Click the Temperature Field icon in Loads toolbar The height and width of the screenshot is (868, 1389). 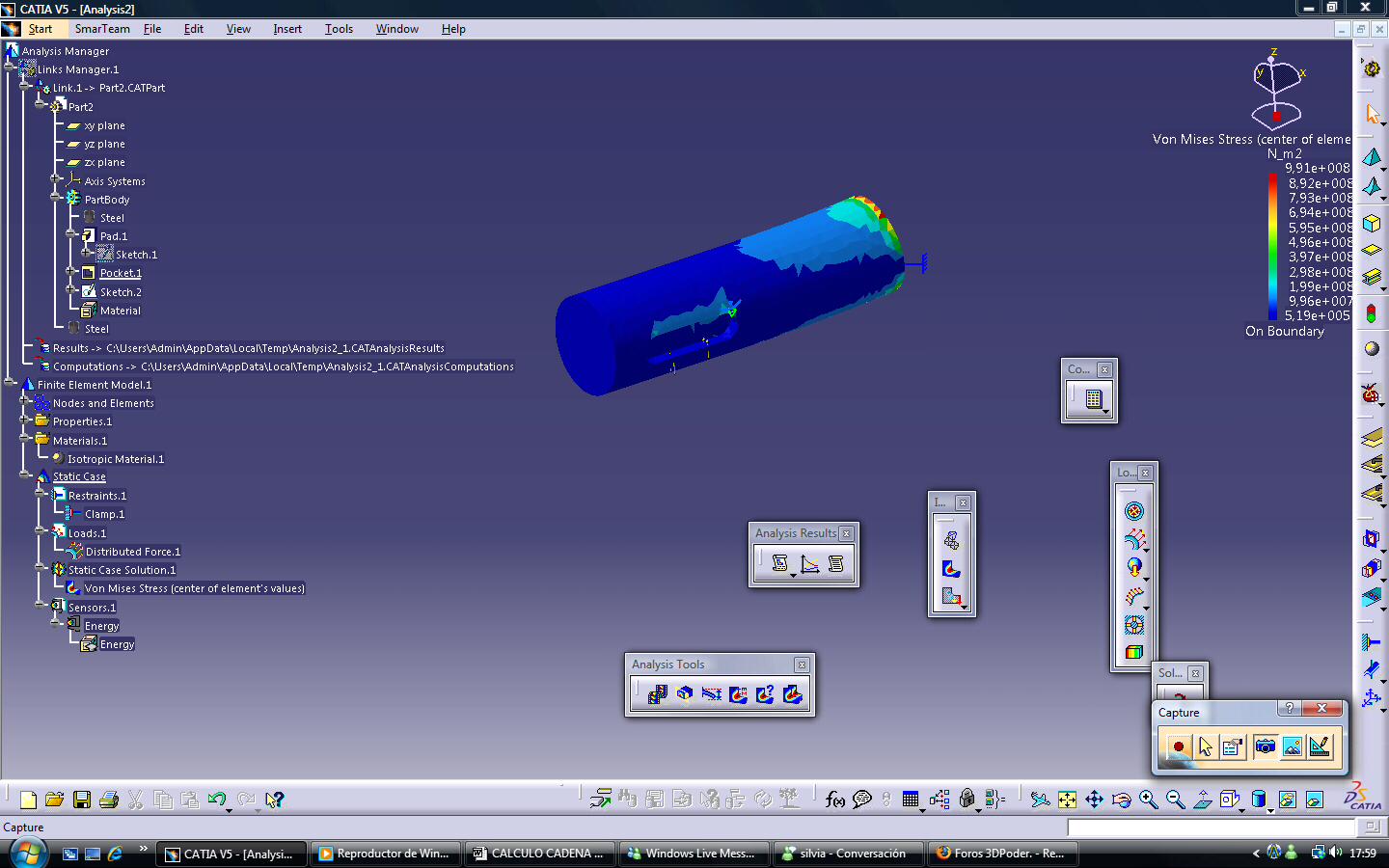point(1134,652)
